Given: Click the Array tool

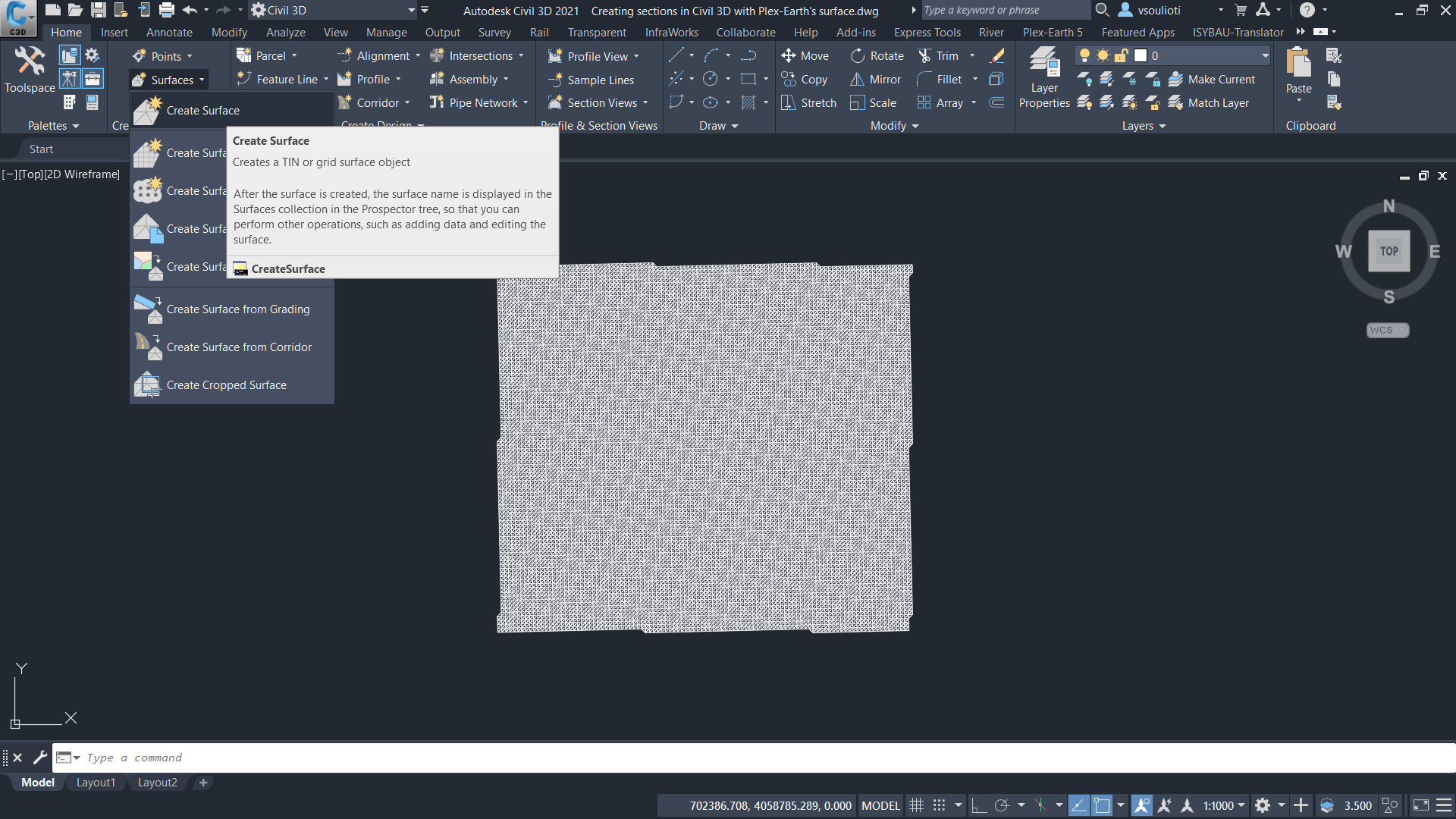Looking at the screenshot, I should click(x=940, y=103).
